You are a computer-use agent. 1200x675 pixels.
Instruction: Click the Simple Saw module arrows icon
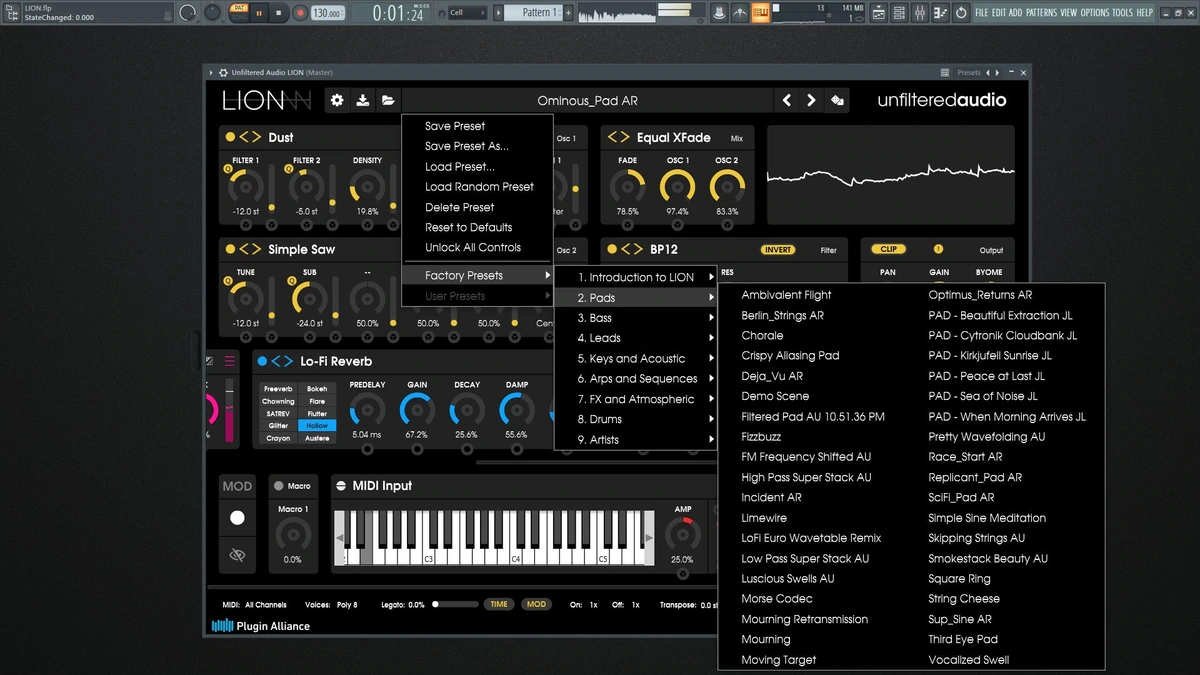click(x=250, y=249)
